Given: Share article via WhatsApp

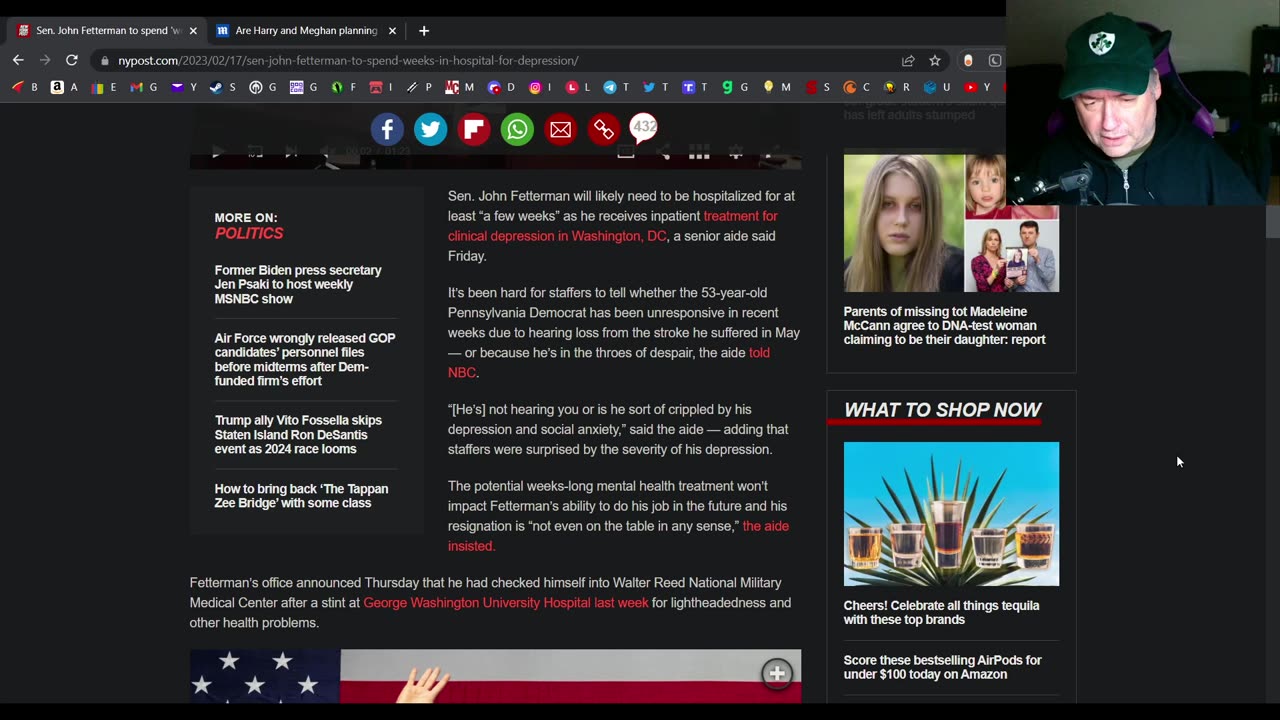Looking at the screenshot, I should click(517, 129).
